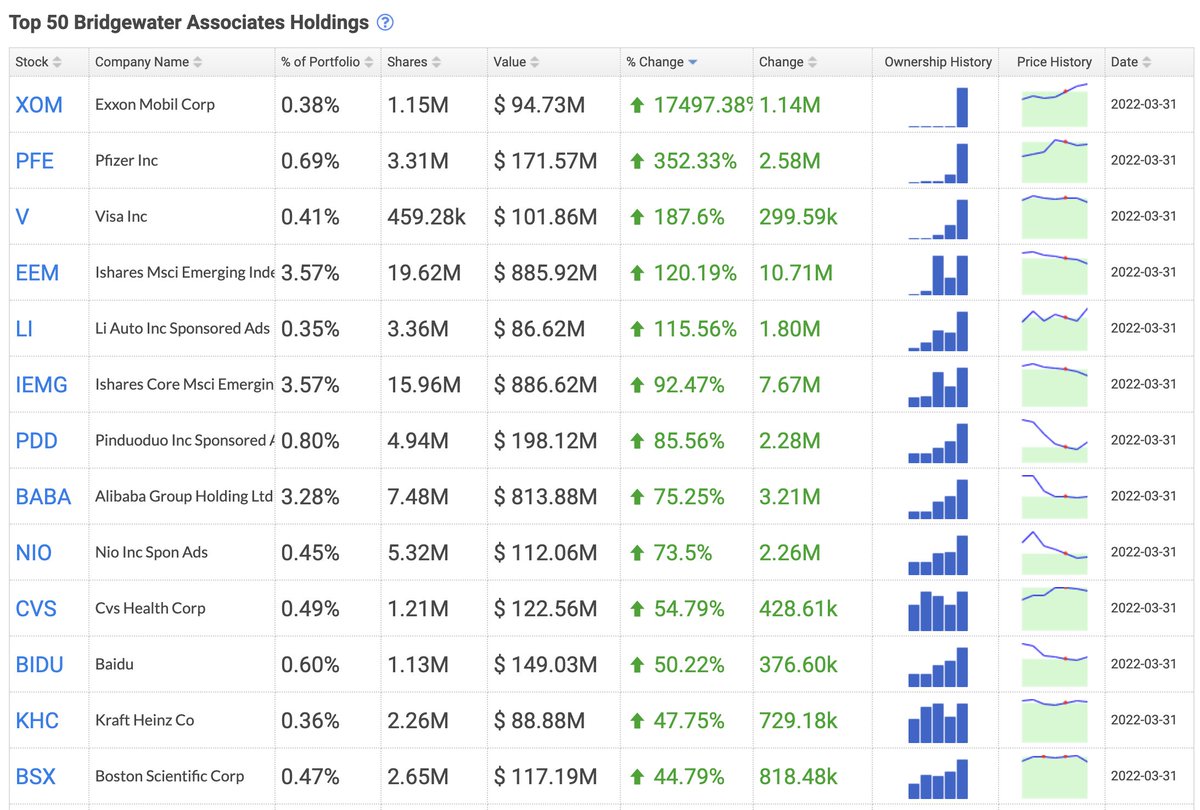Click the 352.33% change value
Image resolution: width=1200 pixels, height=810 pixels.
pyautogui.click(x=695, y=161)
